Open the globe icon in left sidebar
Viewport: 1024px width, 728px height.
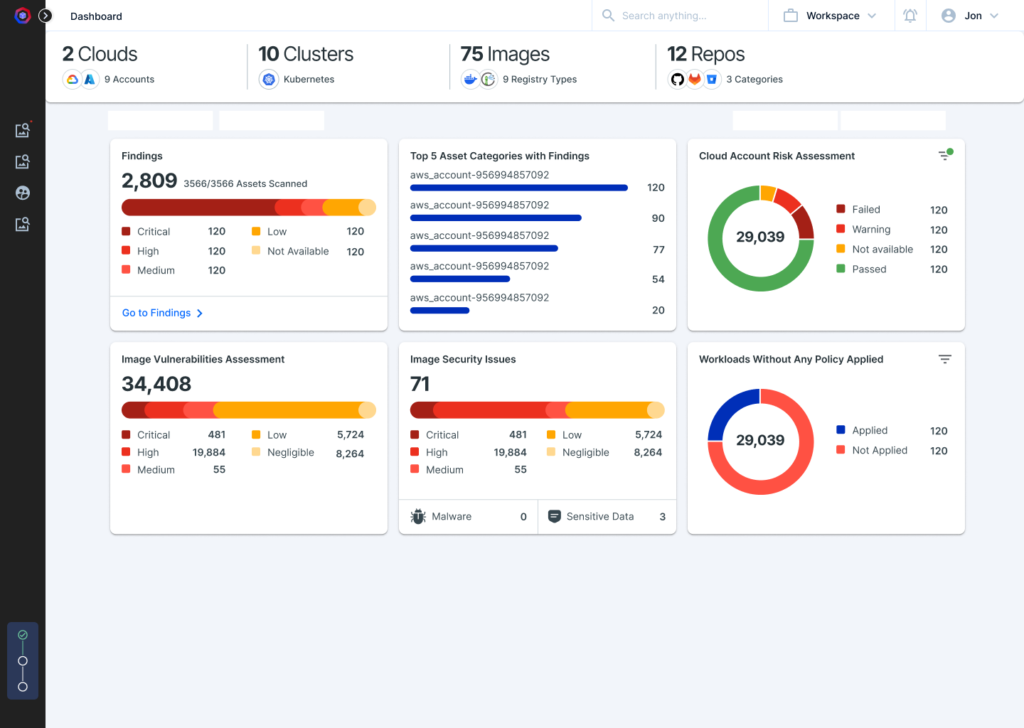[x=22, y=193]
